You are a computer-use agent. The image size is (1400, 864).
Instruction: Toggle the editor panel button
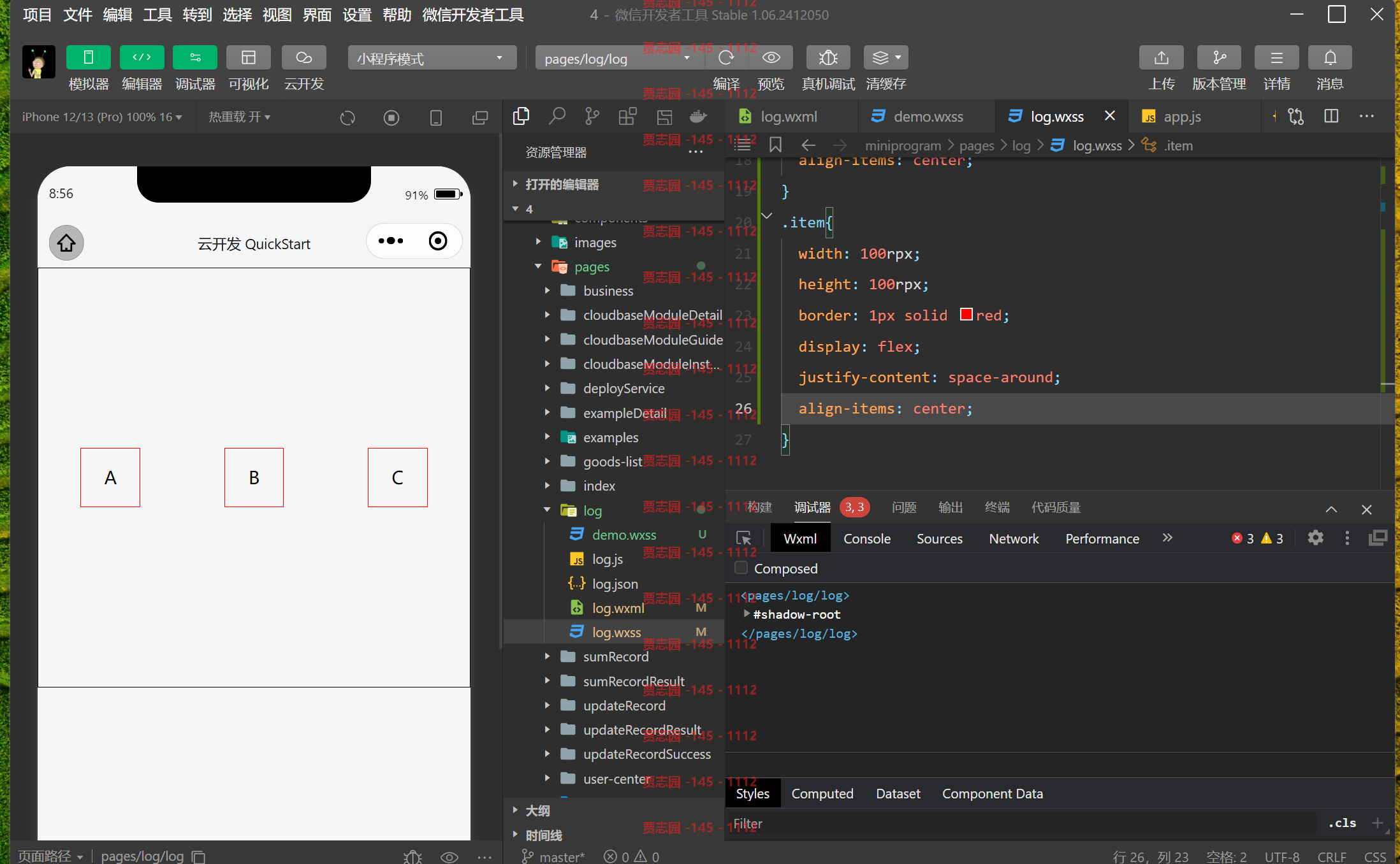(142, 58)
